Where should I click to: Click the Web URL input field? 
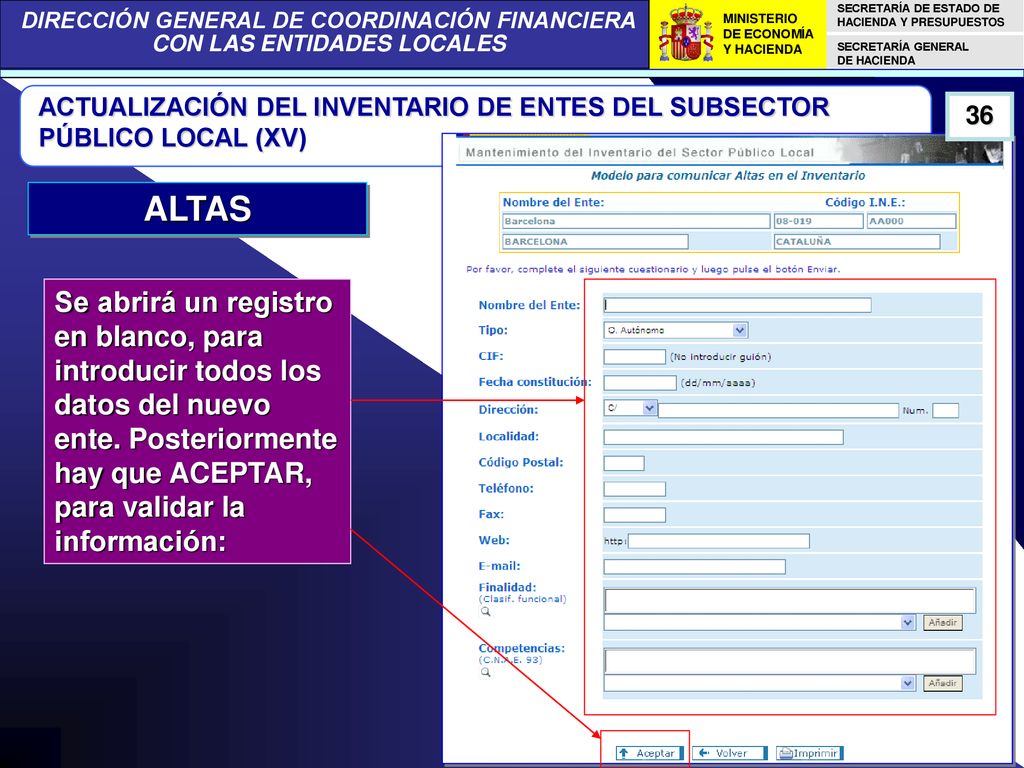[718, 541]
